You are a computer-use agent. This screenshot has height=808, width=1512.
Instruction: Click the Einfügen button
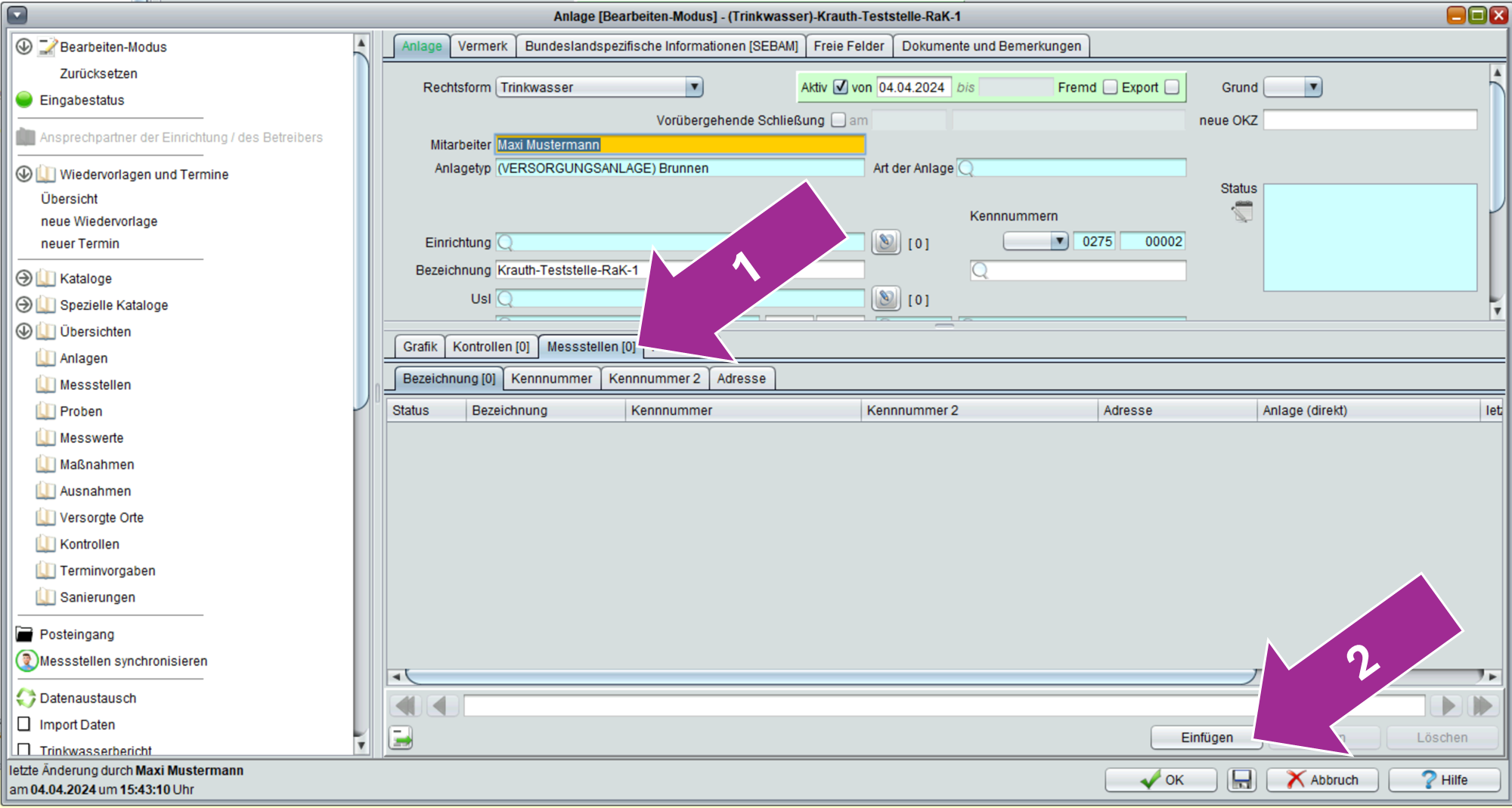pyautogui.click(x=1206, y=737)
